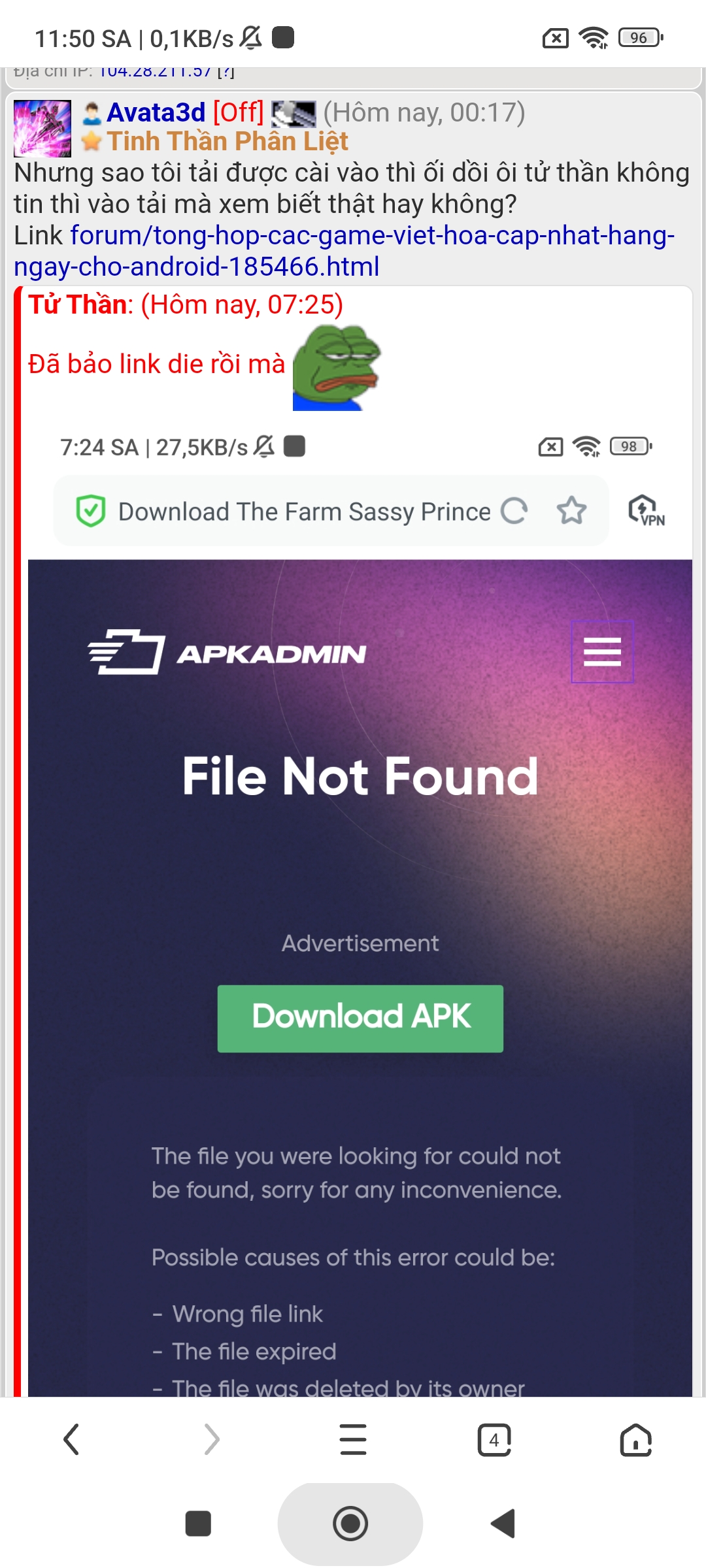Open the forum tong-hop-cac-game-viet-hoa link
The image size is (706, 1568).
tap(344, 251)
